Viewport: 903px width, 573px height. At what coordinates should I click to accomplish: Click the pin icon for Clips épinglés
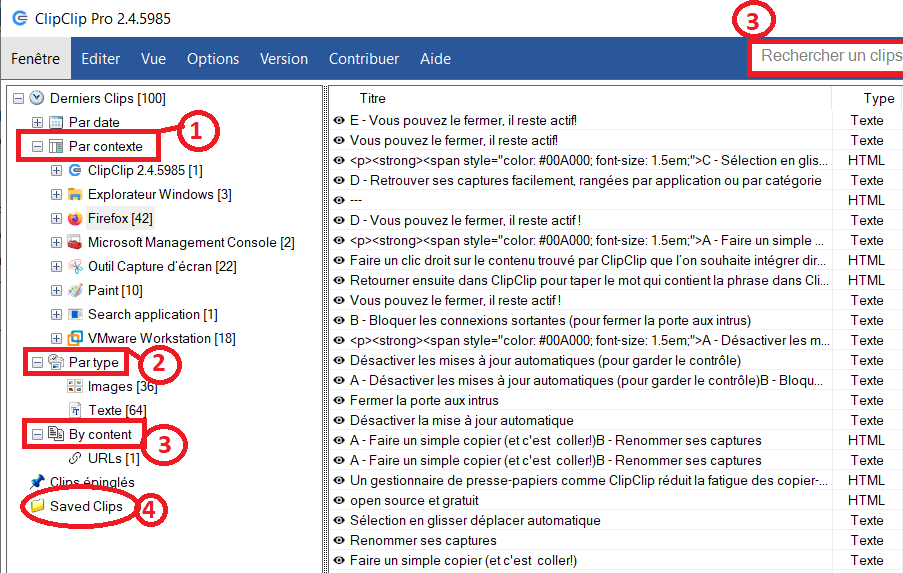[37, 482]
